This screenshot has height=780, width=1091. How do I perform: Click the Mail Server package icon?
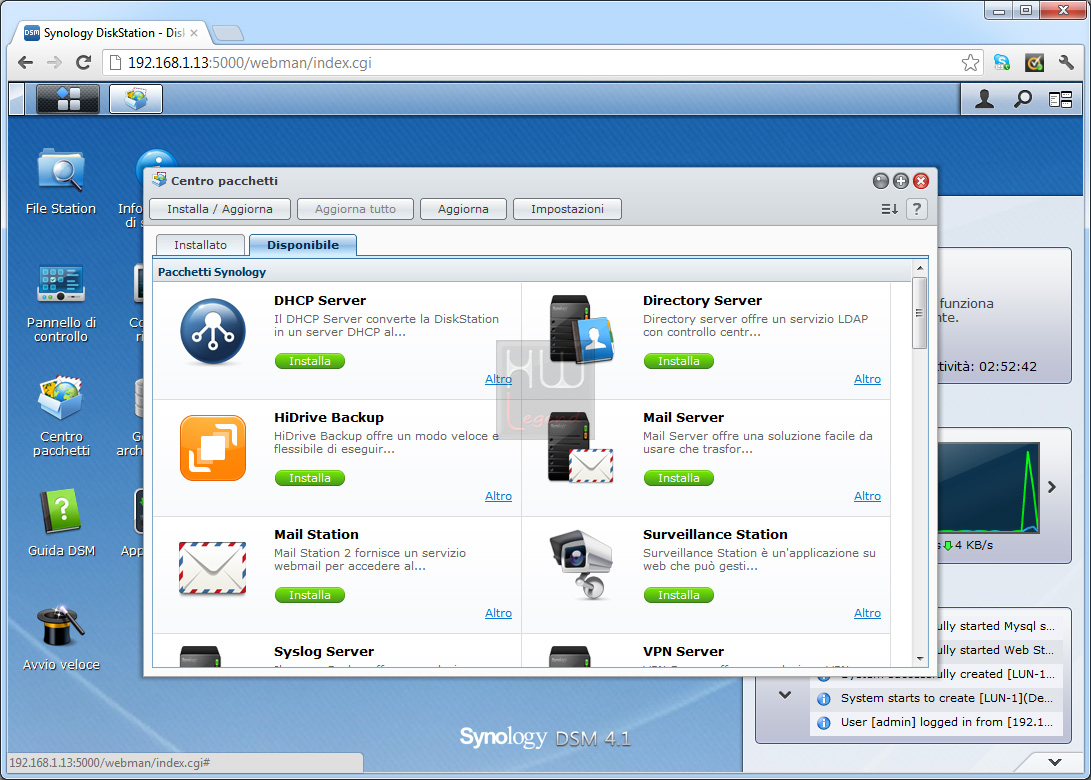click(581, 448)
